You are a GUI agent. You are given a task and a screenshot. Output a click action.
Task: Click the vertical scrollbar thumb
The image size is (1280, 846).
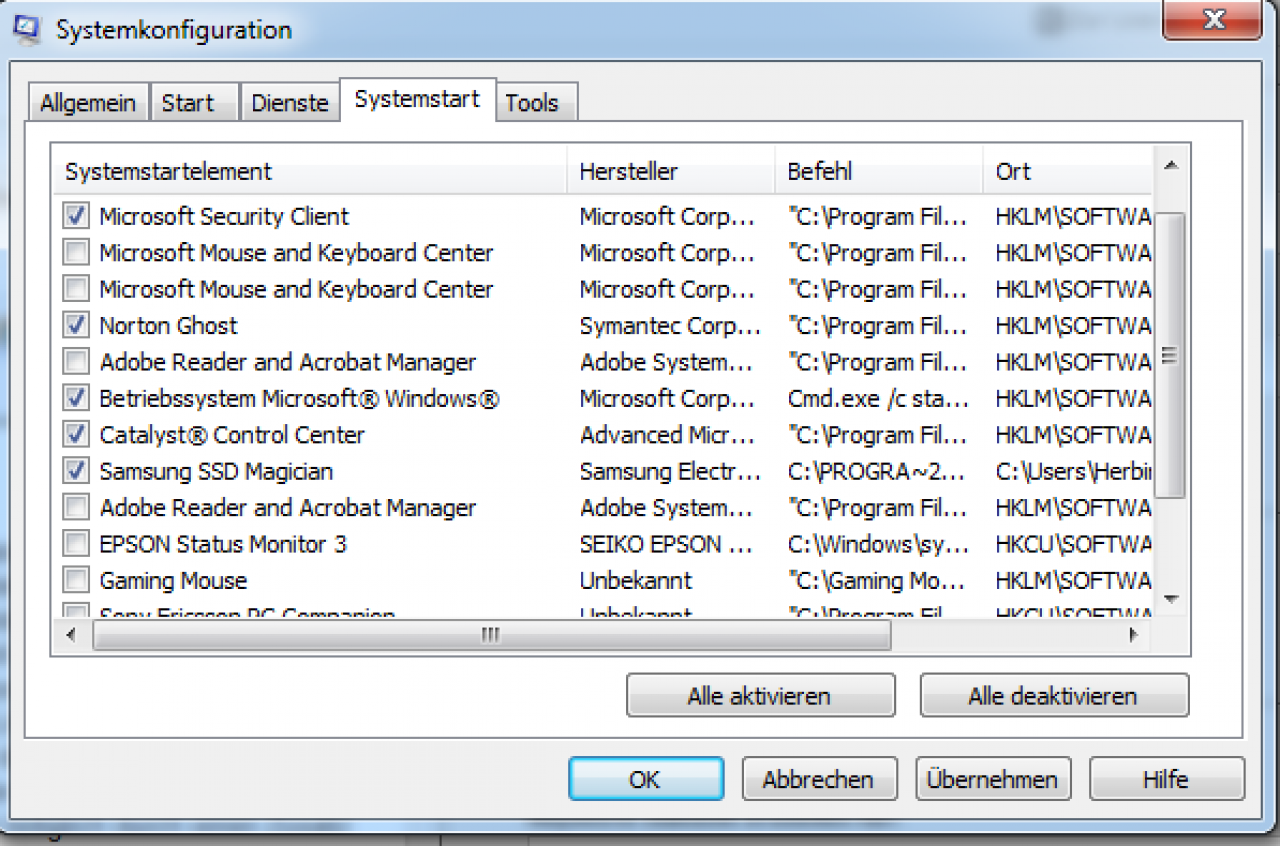(x=1170, y=354)
